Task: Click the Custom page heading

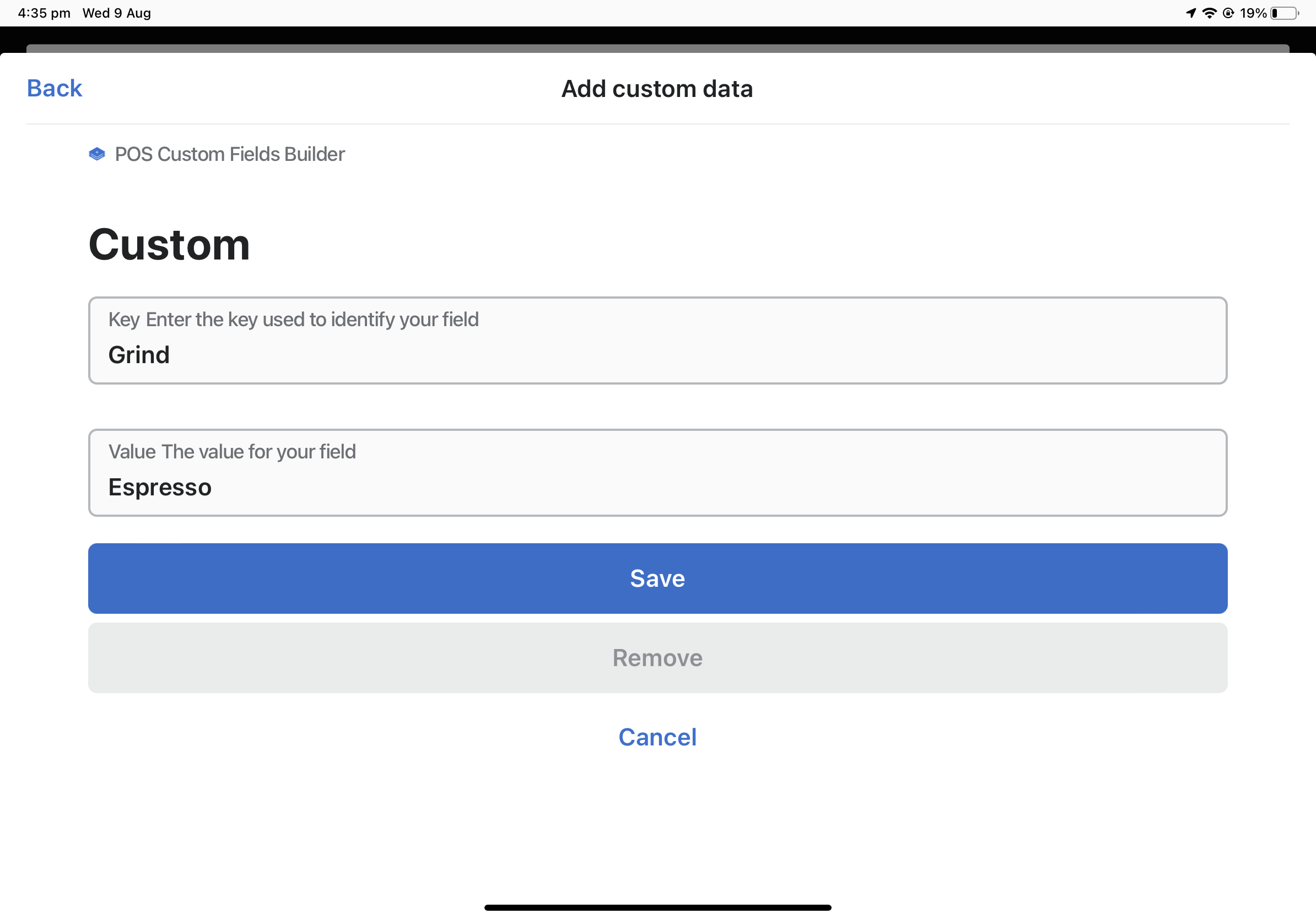Action: (x=169, y=245)
